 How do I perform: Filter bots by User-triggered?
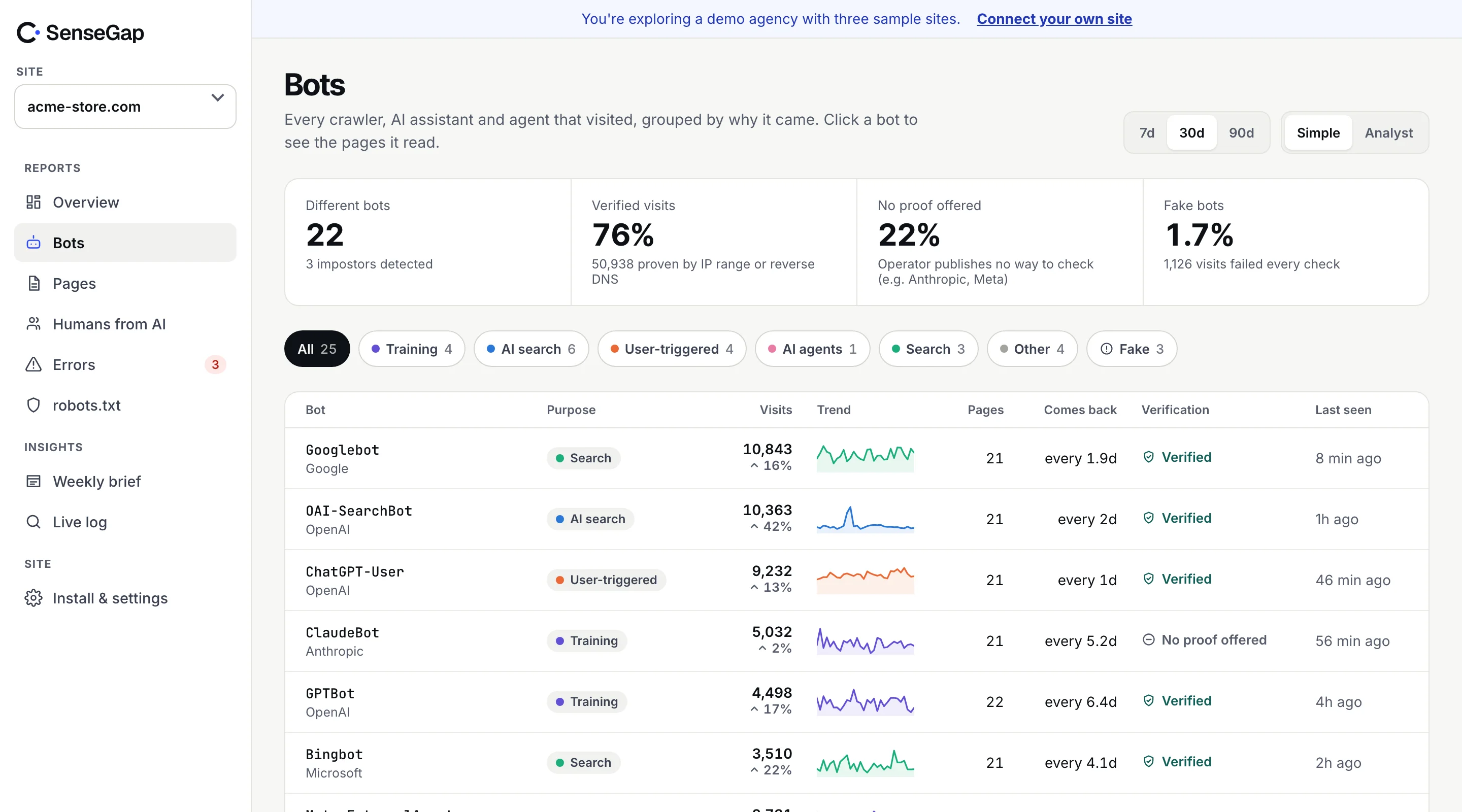coord(672,349)
